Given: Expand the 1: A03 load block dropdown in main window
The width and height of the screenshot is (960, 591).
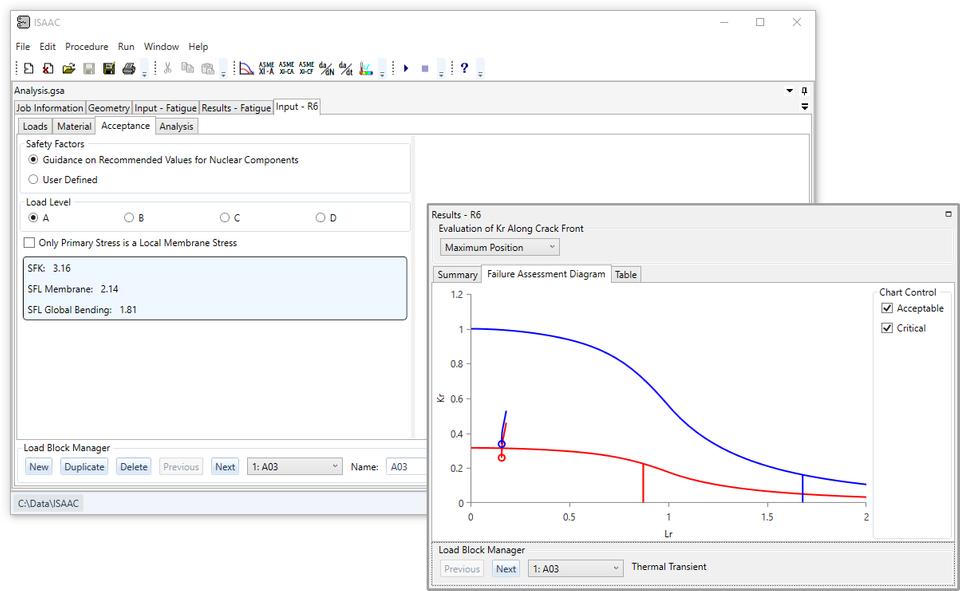Looking at the screenshot, I should (x=294, y=467).
